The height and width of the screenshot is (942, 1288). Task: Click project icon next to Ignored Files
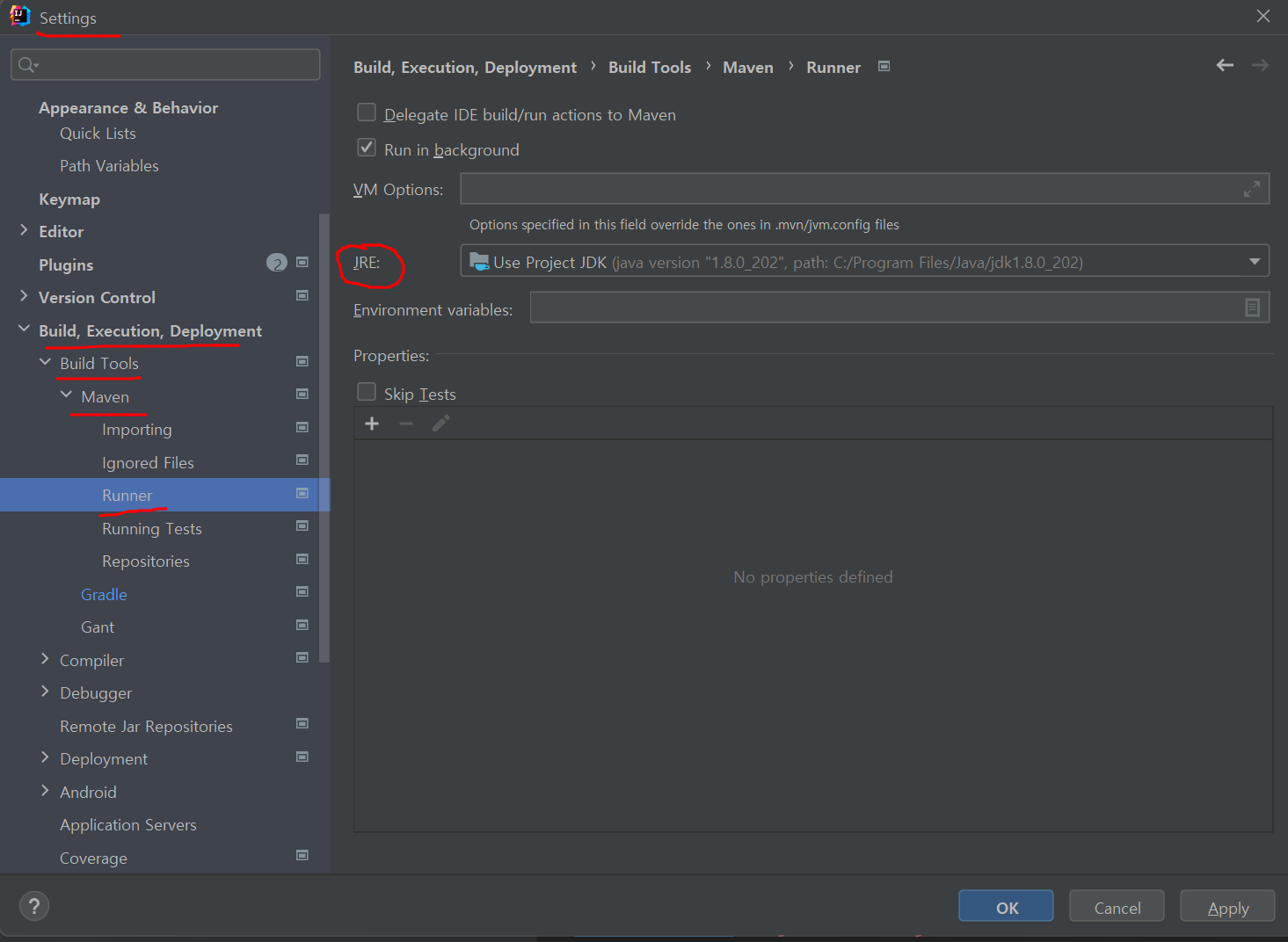pyautogui.click(x=302, y=460)
